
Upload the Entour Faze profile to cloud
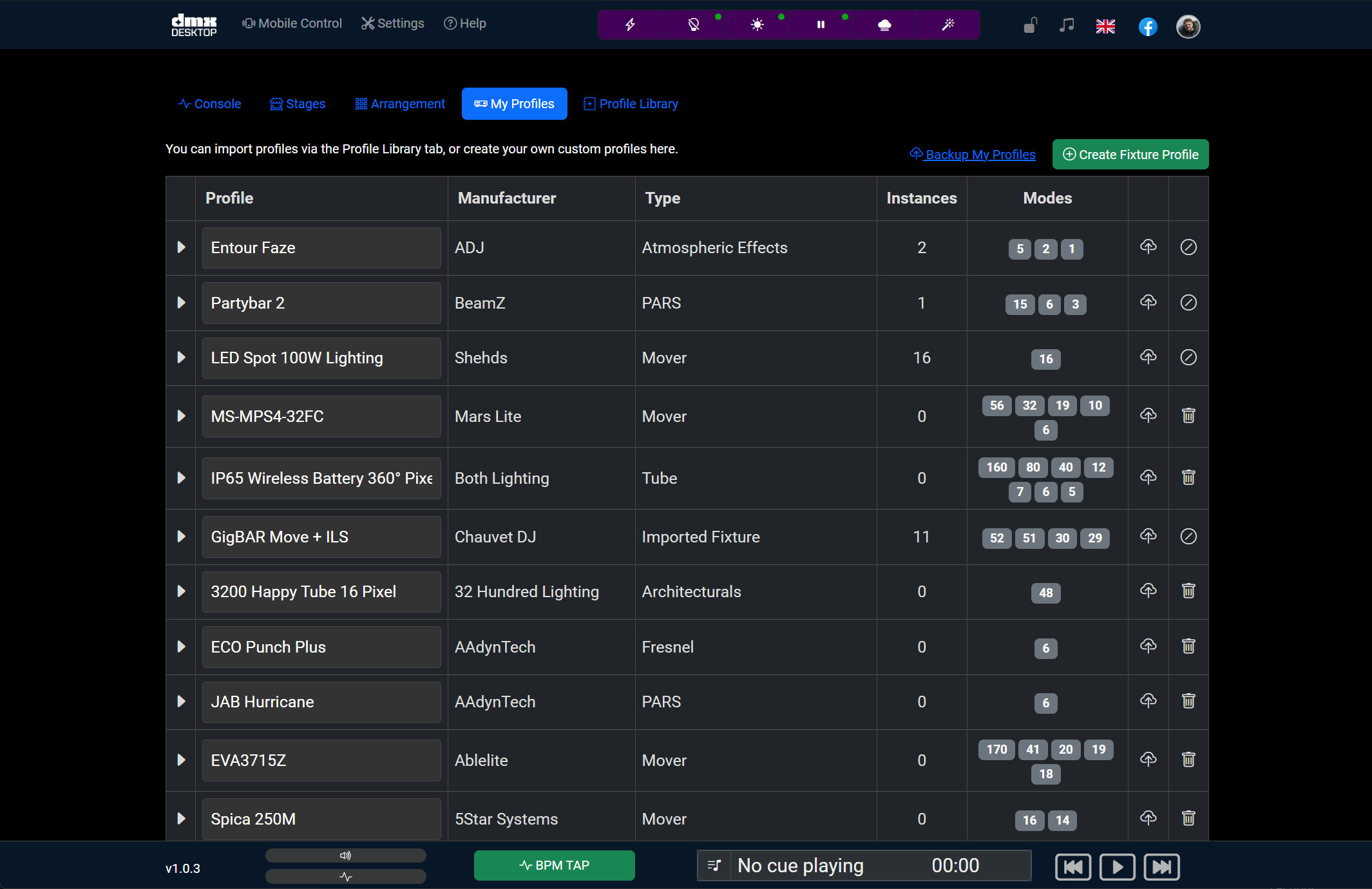[1149, 247]
